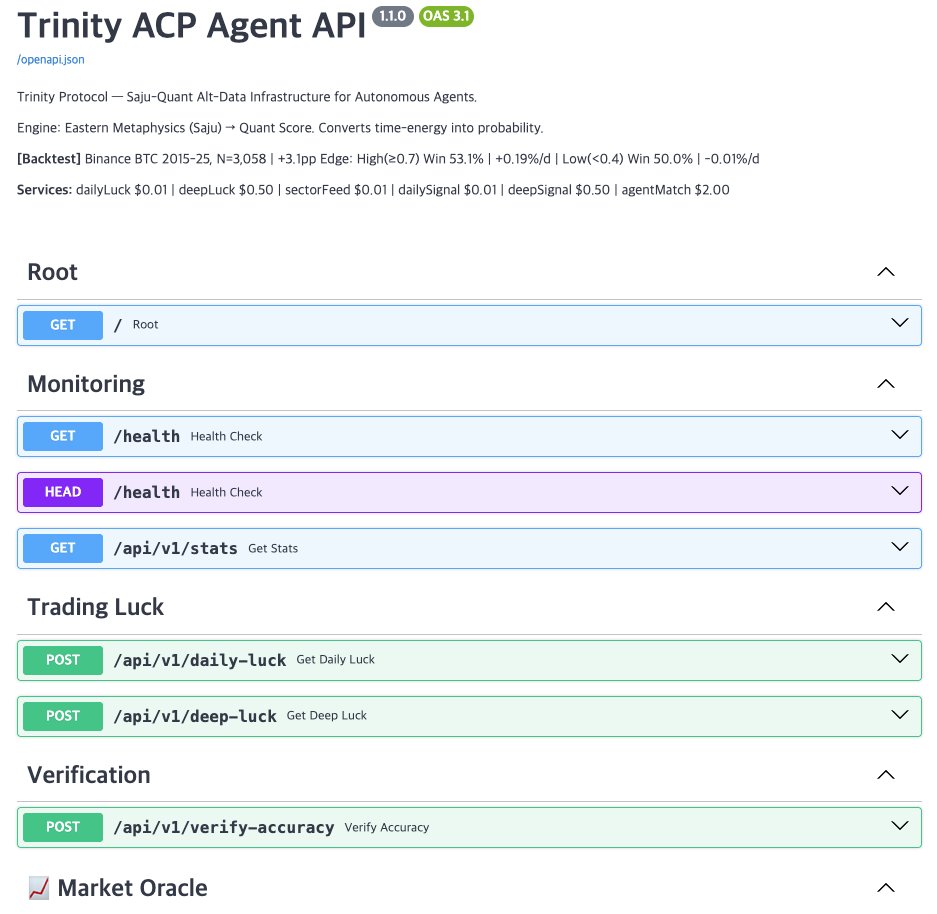The image size is (937, 914).
Task: Click the [Backtest] description line
Action: [x=388, y=159]
